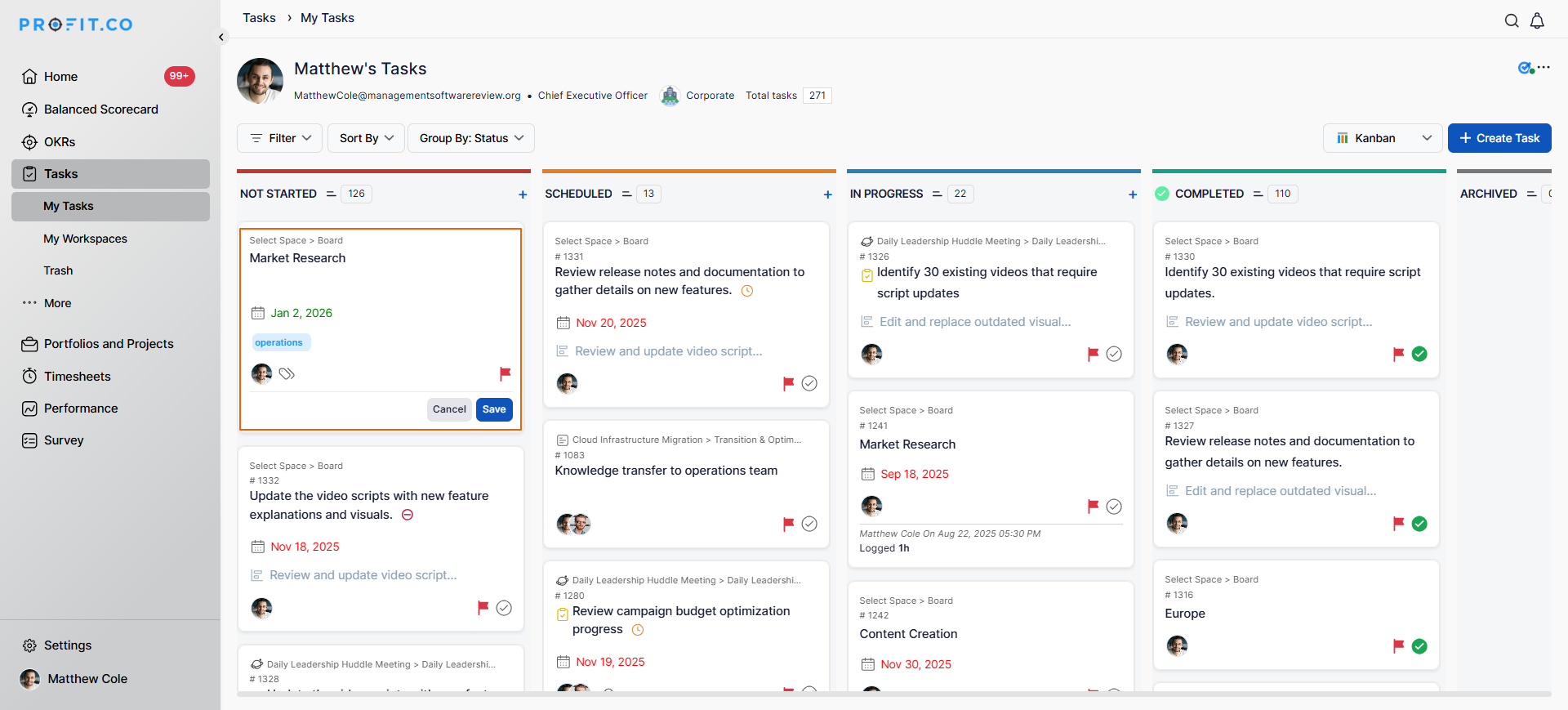This screenshot has width=1568, height=710.
Task: Click the red priority flag on task 1331
Action: [788, 383]
